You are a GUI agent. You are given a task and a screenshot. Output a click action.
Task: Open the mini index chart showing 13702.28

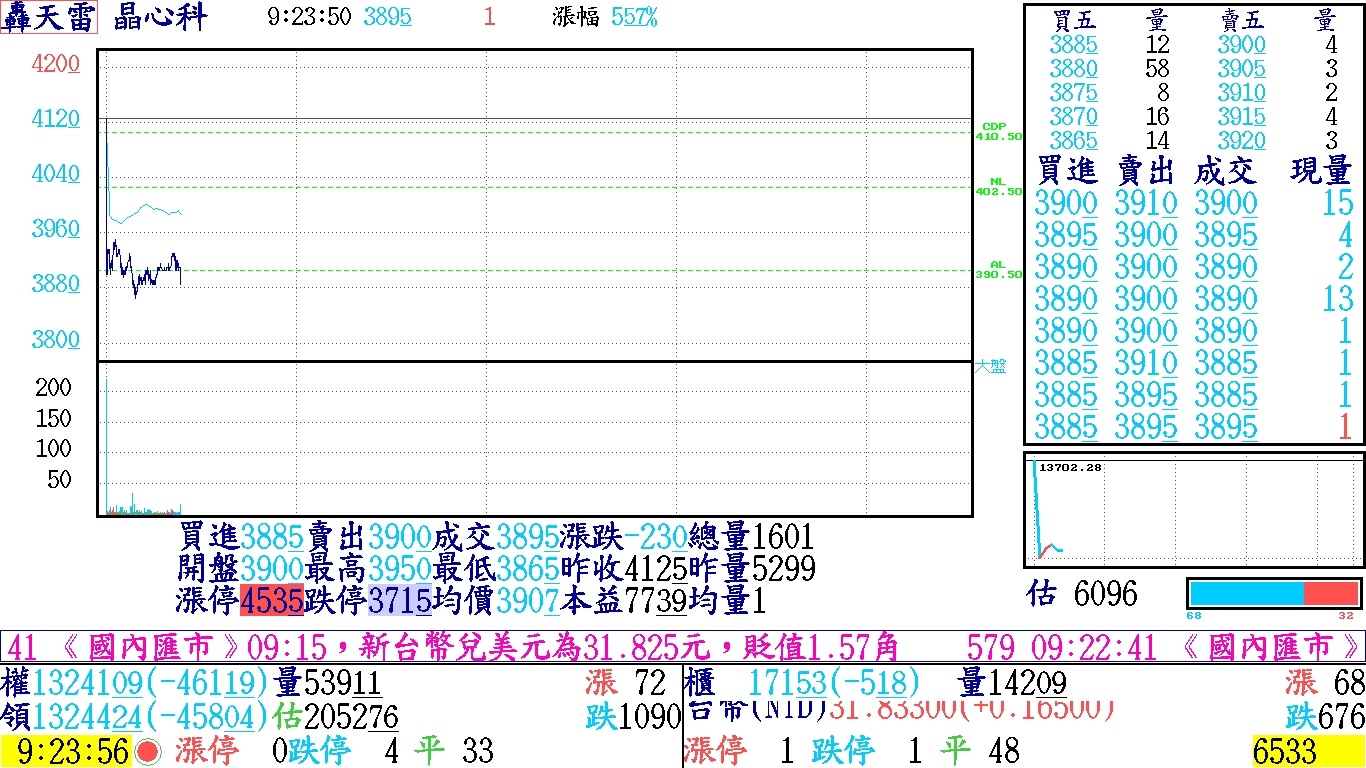(x=1193, y=510)
